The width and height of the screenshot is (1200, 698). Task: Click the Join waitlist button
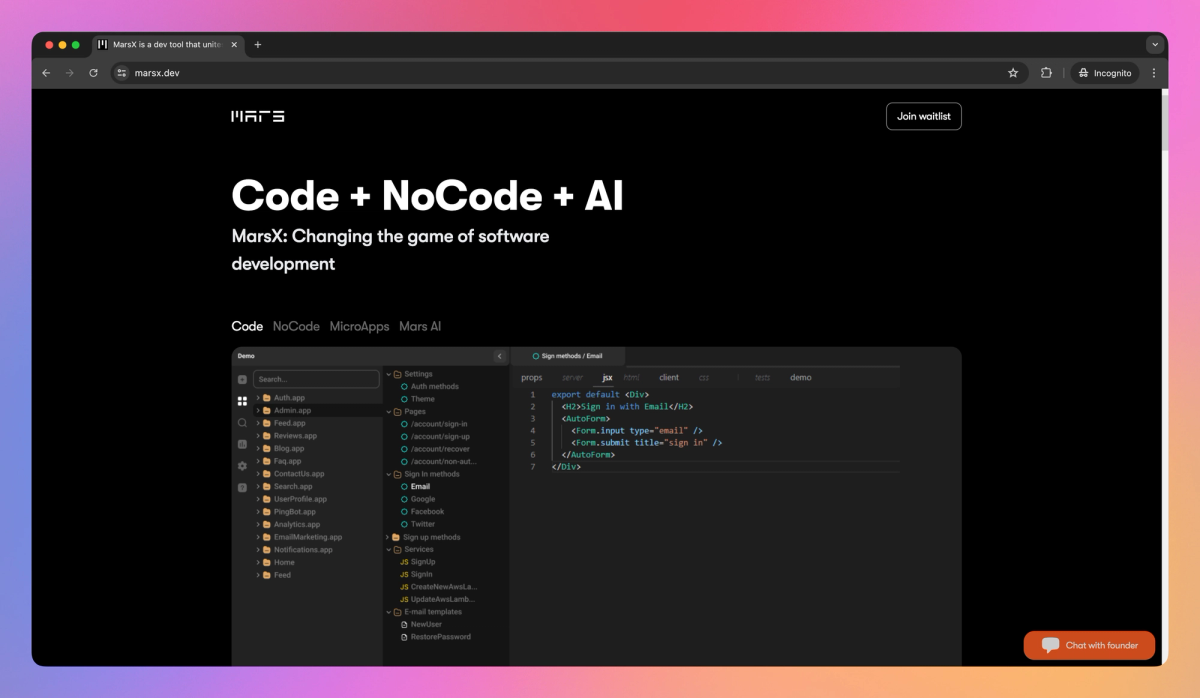coord(923,116)
